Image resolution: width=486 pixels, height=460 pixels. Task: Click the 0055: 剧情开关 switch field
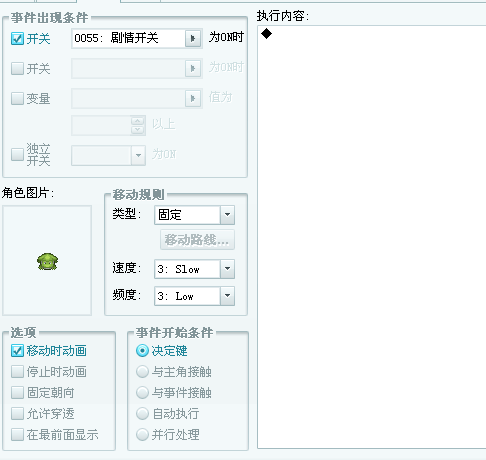[129, 39]
